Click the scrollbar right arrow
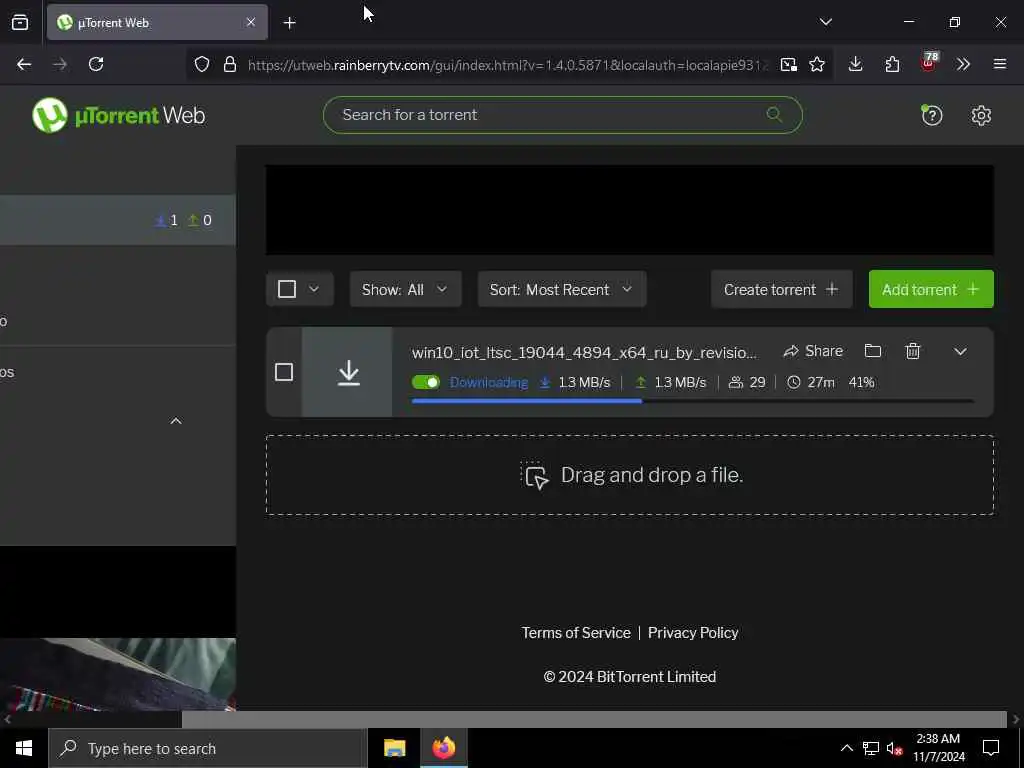The width and height of the screenshot is (1024, 768). coord(1016,719)
